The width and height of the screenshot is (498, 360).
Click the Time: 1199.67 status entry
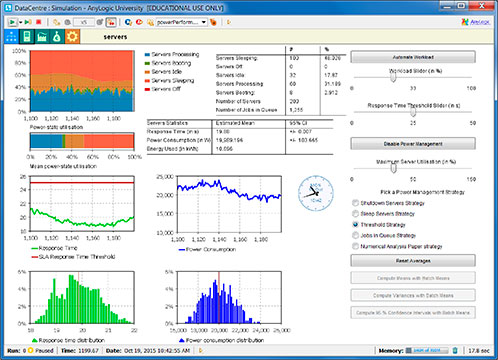pyautogui.click(x=80, y=351)
